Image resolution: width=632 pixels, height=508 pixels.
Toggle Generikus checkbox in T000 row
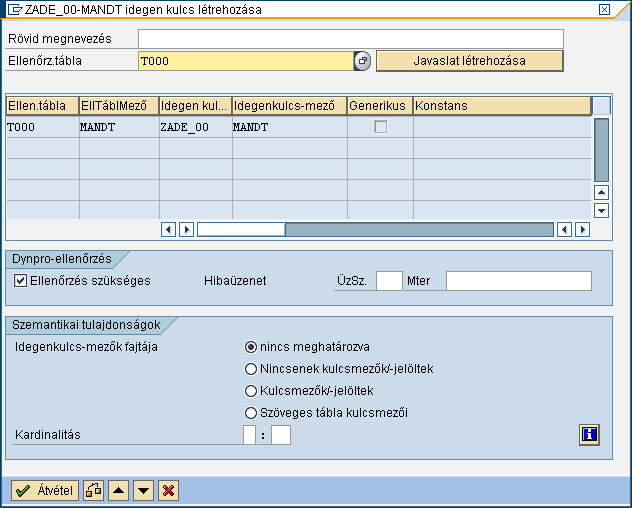pyautogui.click(x=380, y=127)
